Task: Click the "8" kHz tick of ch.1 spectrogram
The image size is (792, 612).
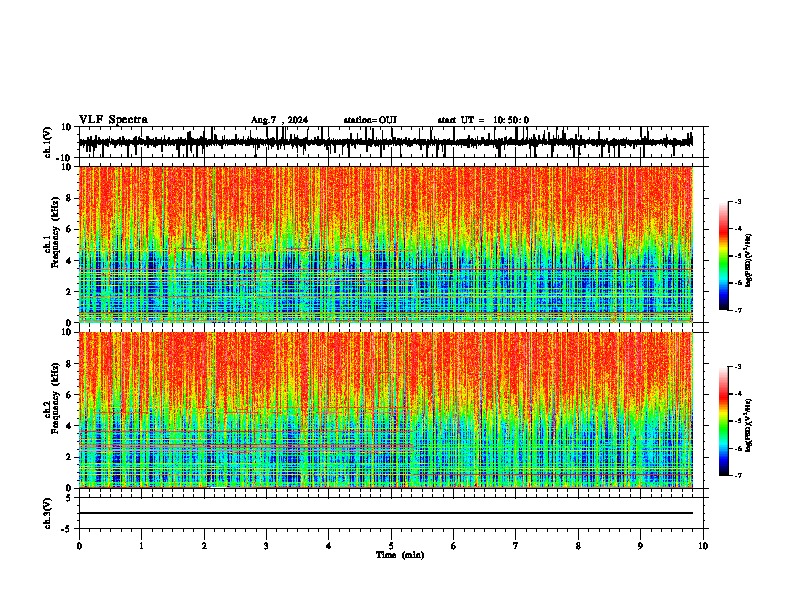Action: tap(69, 198)
